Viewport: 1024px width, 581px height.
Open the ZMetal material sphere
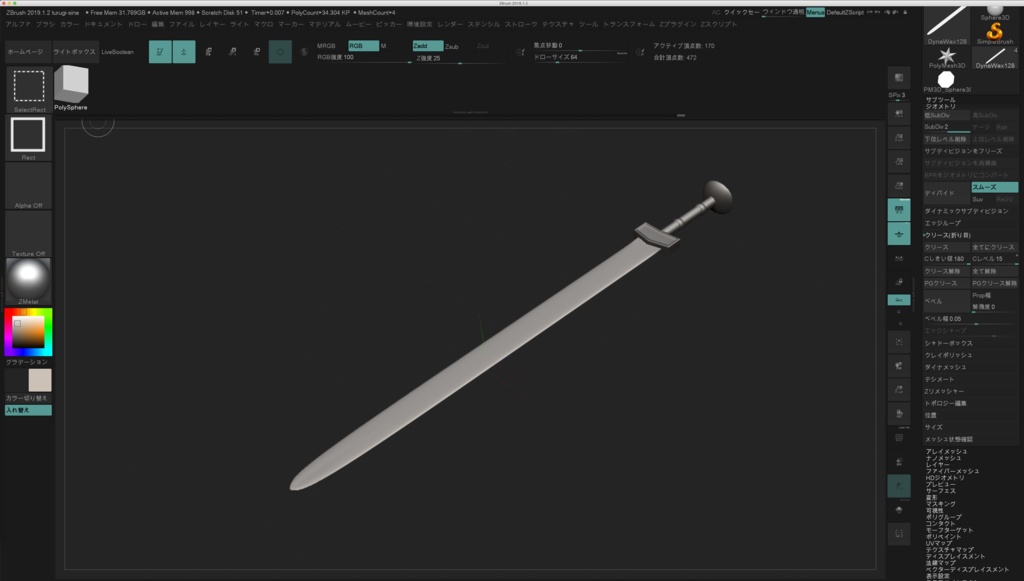[29, 281]
